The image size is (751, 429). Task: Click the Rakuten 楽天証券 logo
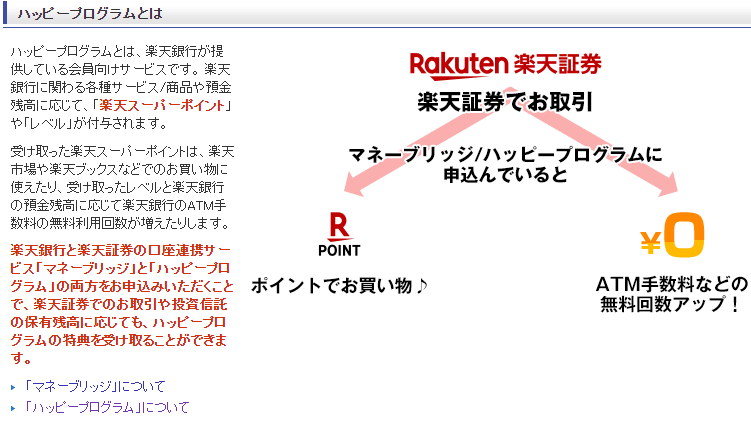coord(505,65)
